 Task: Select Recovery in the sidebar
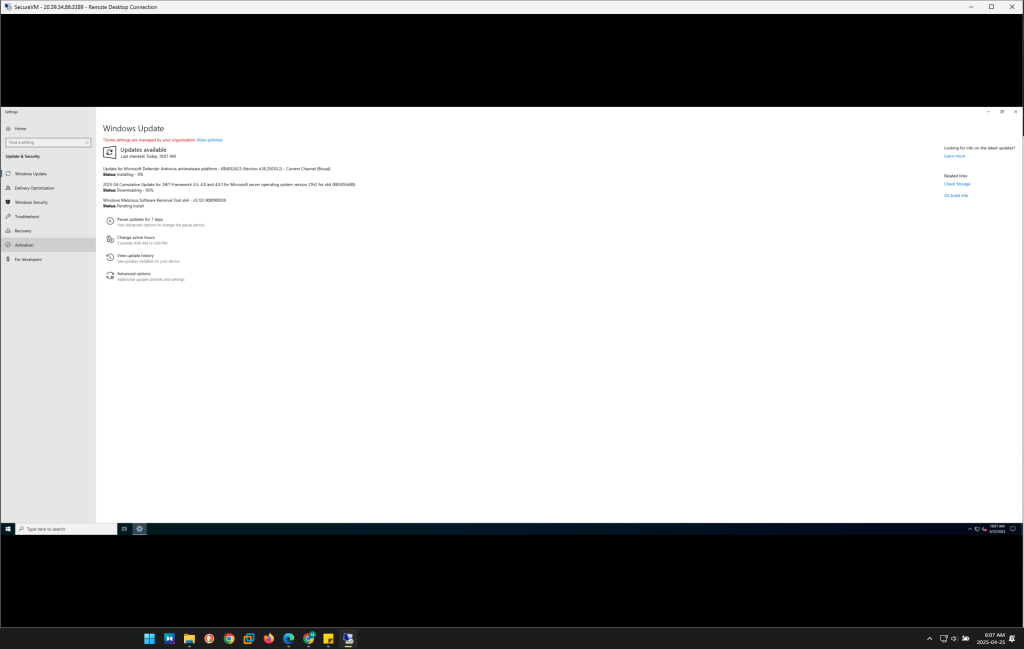click(x=23, y=231)
